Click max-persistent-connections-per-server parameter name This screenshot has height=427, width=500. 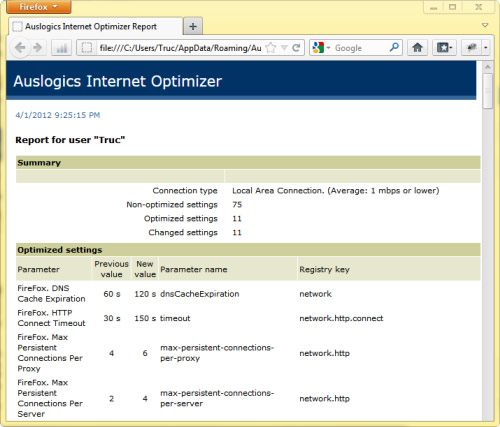(x=217, y=398)
